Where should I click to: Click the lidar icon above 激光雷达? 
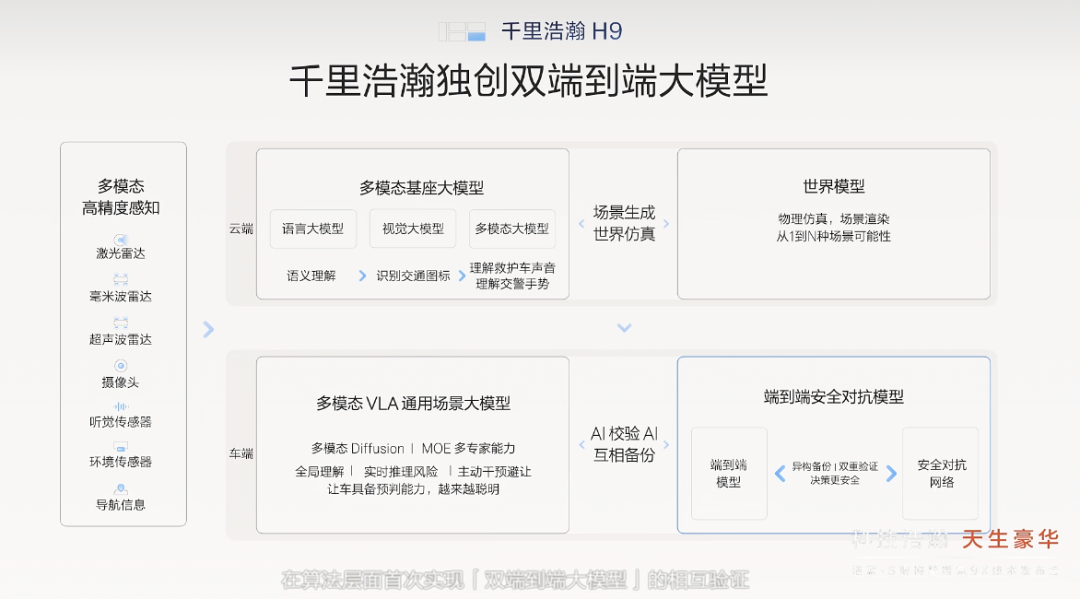121,240
